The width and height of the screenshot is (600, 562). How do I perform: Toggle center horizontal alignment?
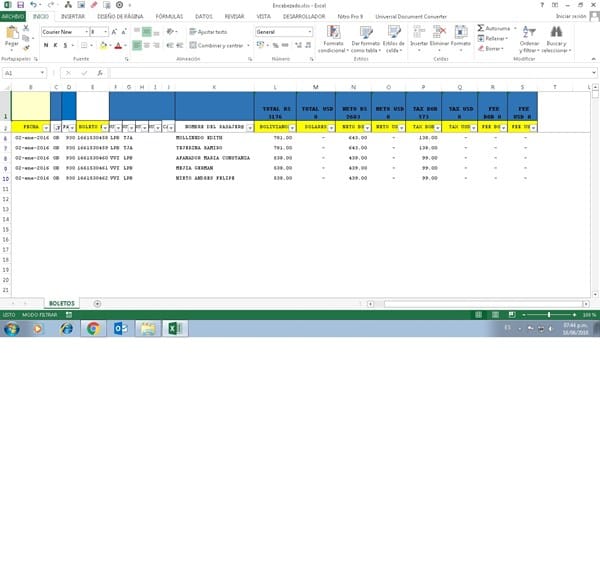coord(147,46)
